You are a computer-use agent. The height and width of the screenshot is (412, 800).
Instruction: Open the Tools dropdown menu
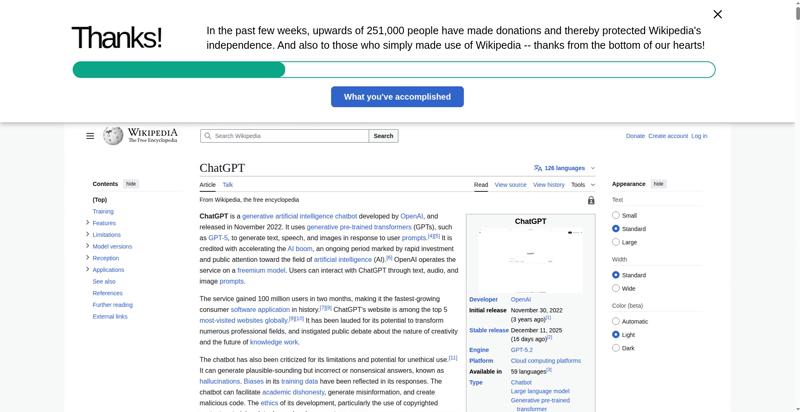(x=581, y=185)
